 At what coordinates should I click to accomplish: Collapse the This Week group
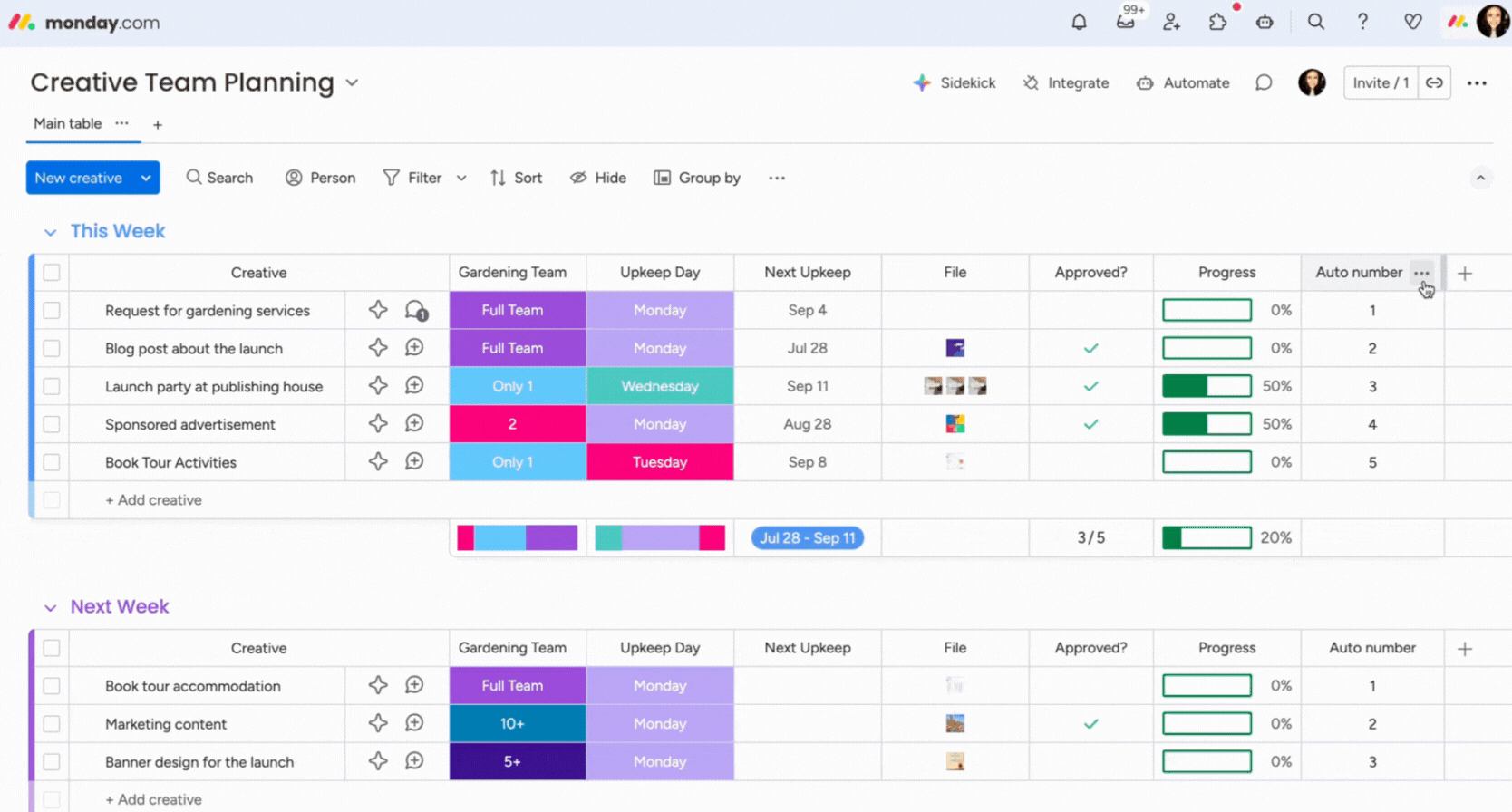click(51, 232)
